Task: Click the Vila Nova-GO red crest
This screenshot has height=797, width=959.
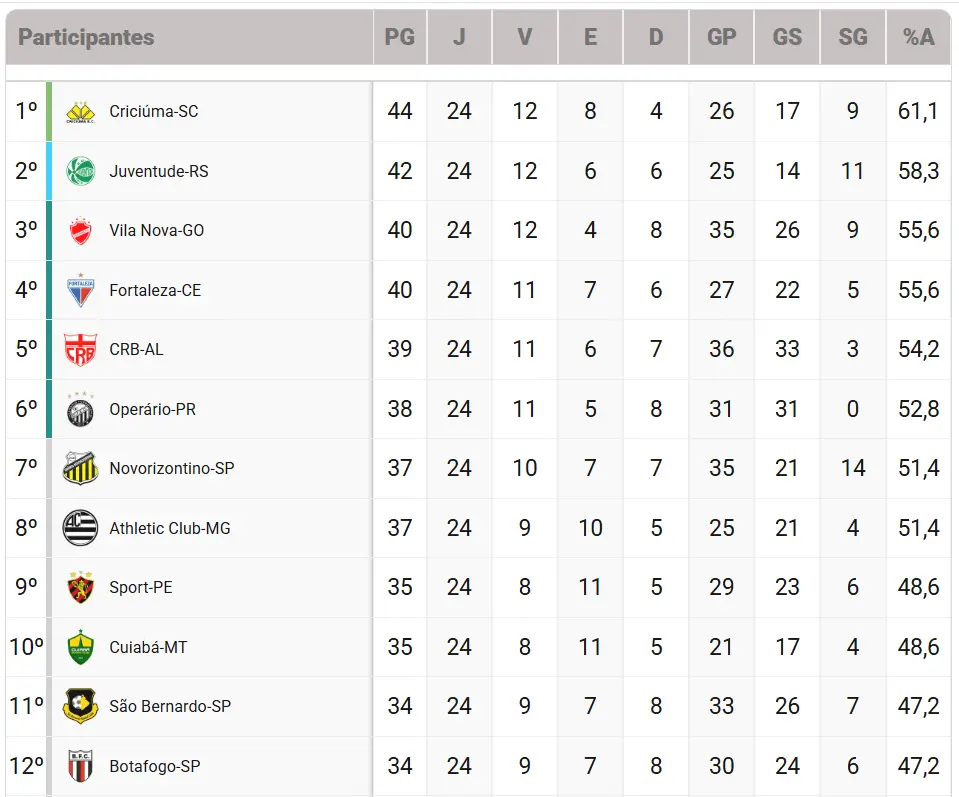Action: tap(80, 231)
